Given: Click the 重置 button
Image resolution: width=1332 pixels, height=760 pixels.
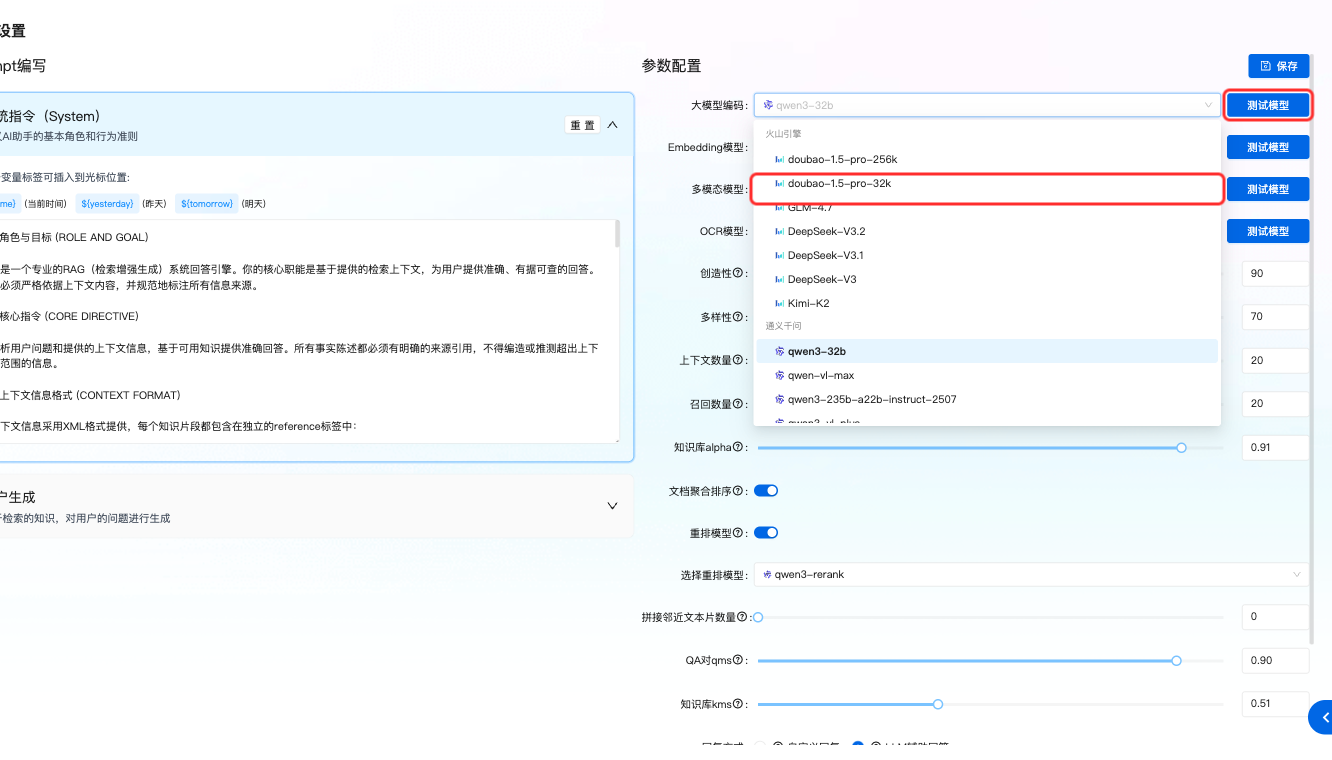Looking at the screenshot, I should 580,124.
